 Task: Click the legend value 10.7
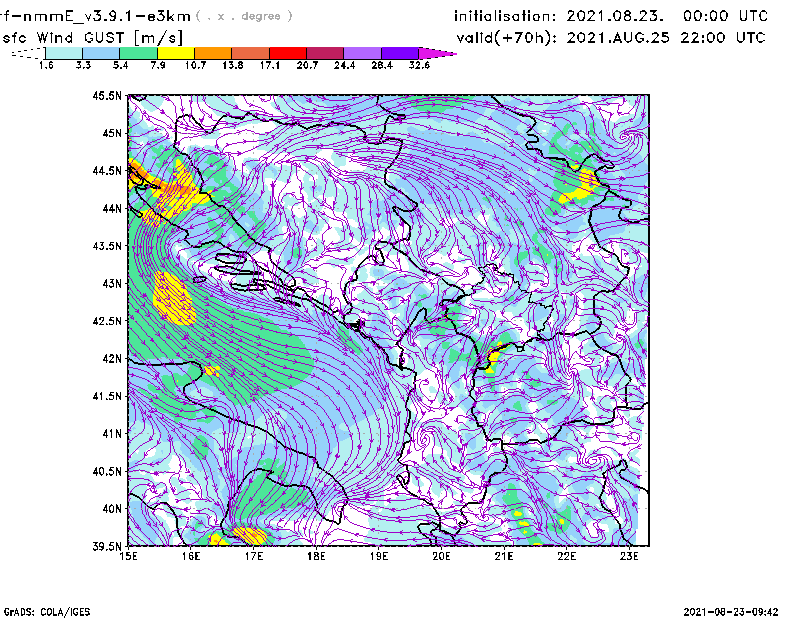[195, 65]
